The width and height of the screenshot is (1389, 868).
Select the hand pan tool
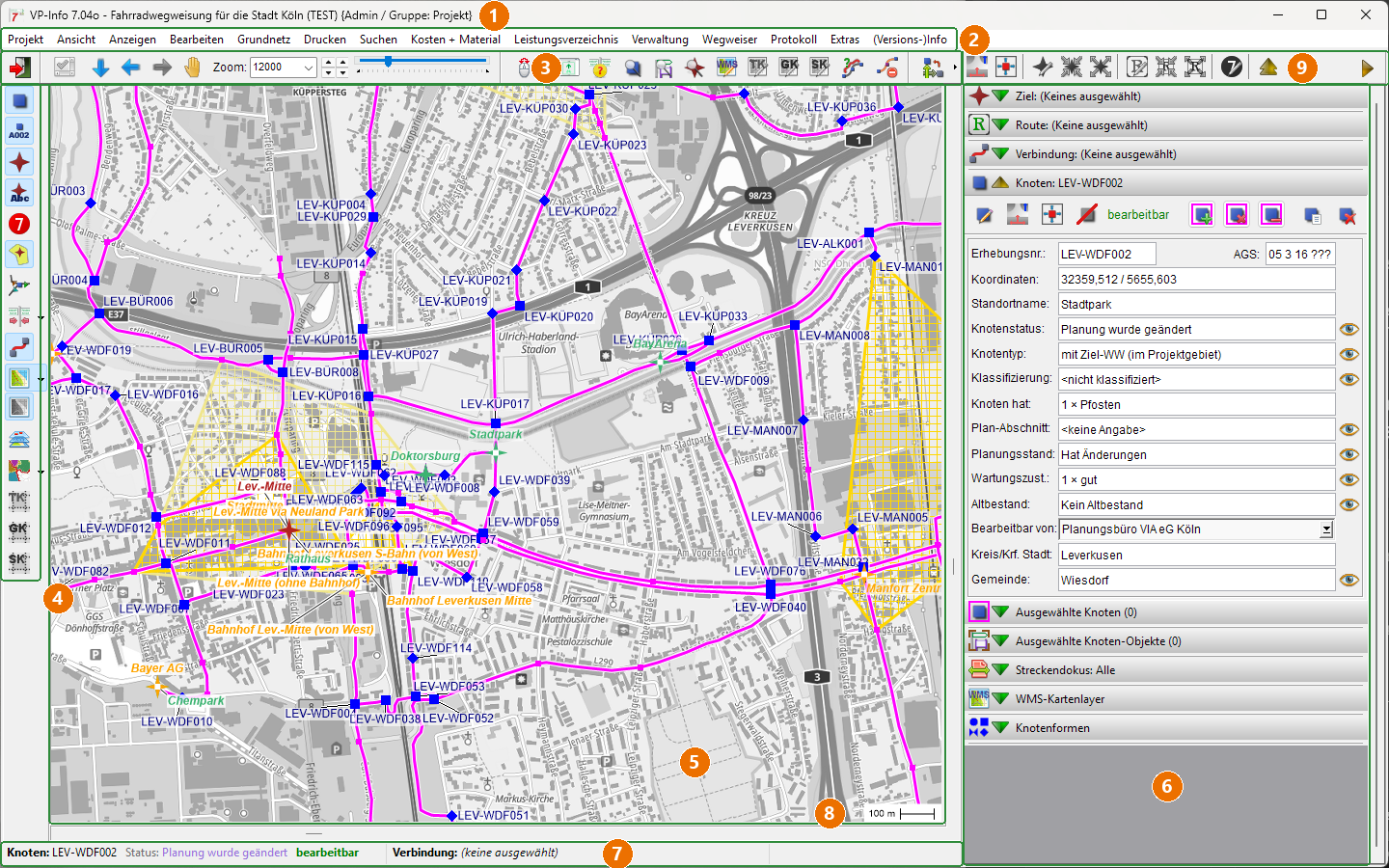(193, 68)
